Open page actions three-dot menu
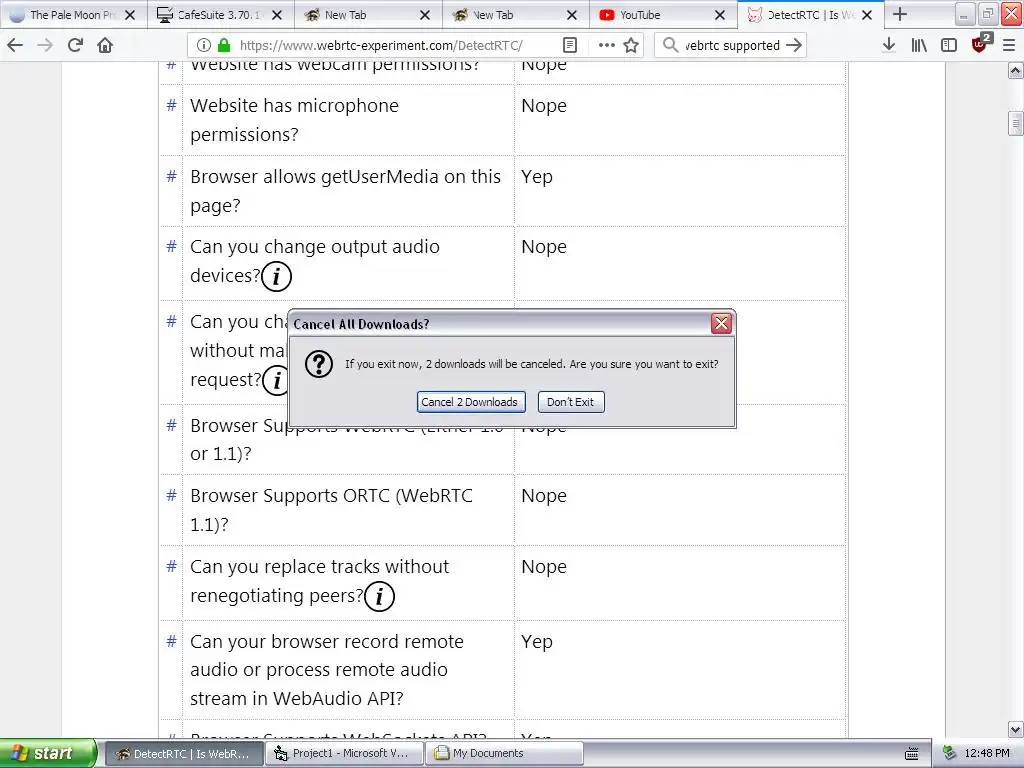1024x768 pixels. (x=607, y=45)
